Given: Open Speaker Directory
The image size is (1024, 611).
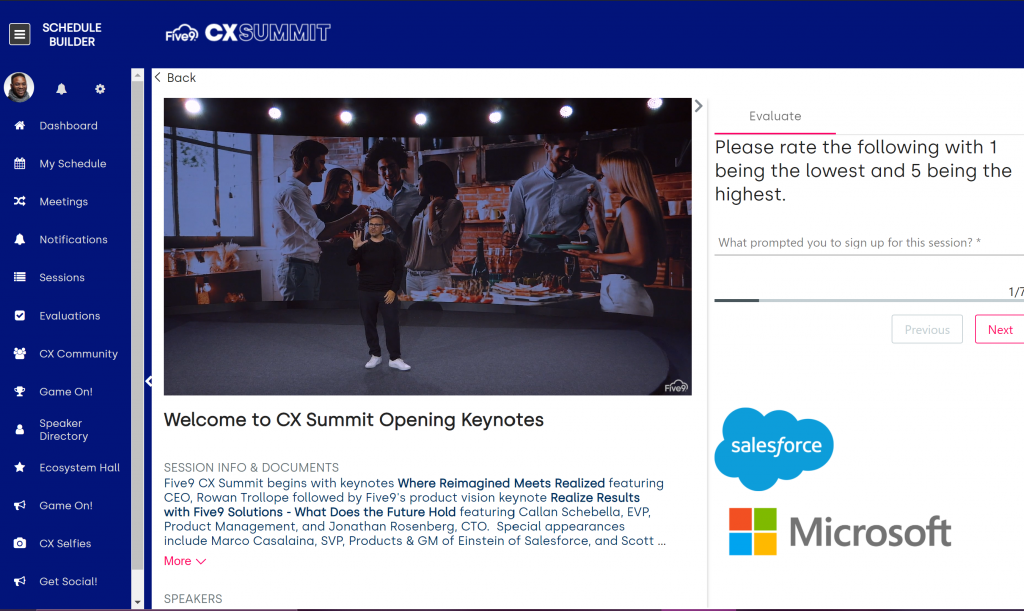Looking at the screenshot, I should (63, 430).
